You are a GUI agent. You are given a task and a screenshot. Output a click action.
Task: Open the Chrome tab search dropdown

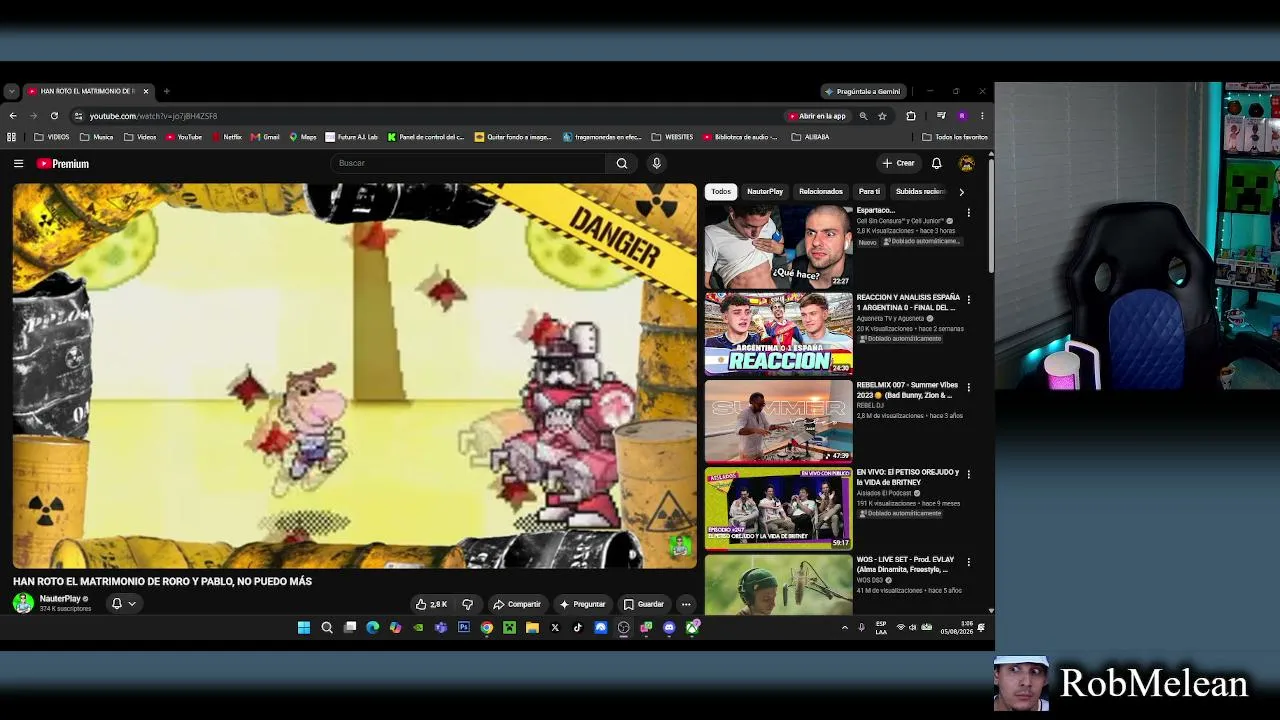tap(11, 91)
